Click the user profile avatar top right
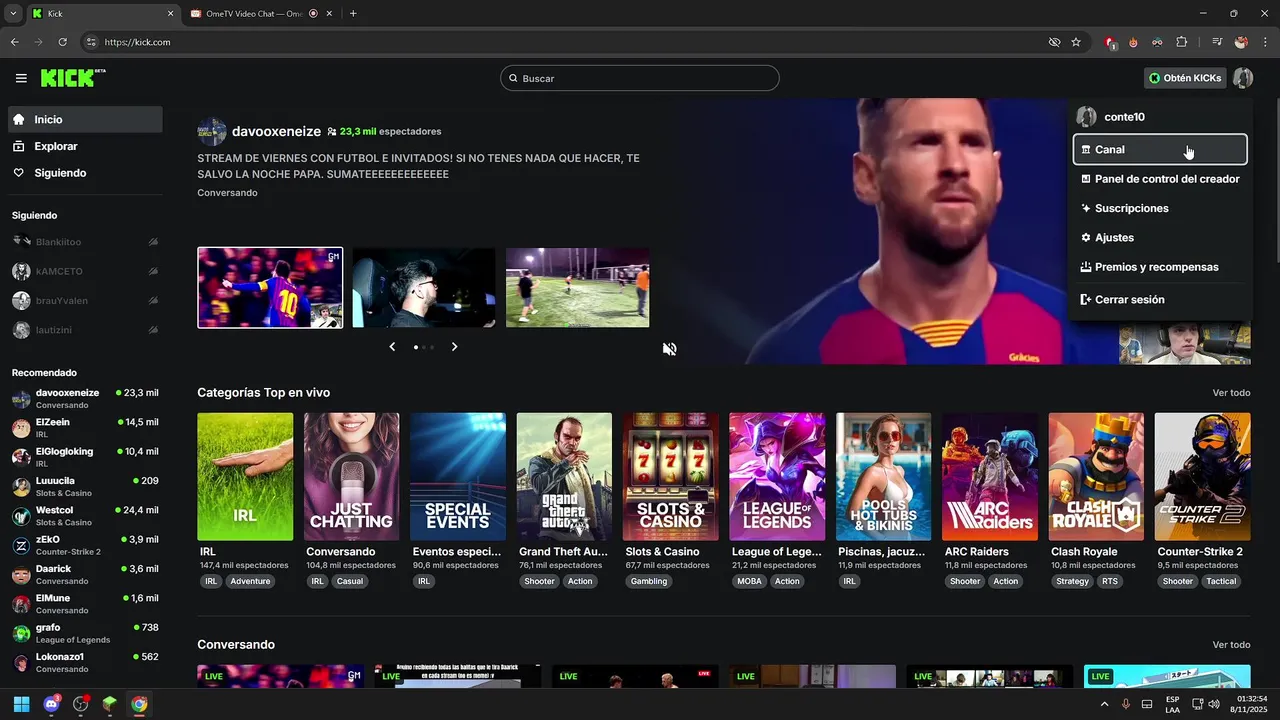The width and height of the screenshot is (1280, 720). 1243,78
